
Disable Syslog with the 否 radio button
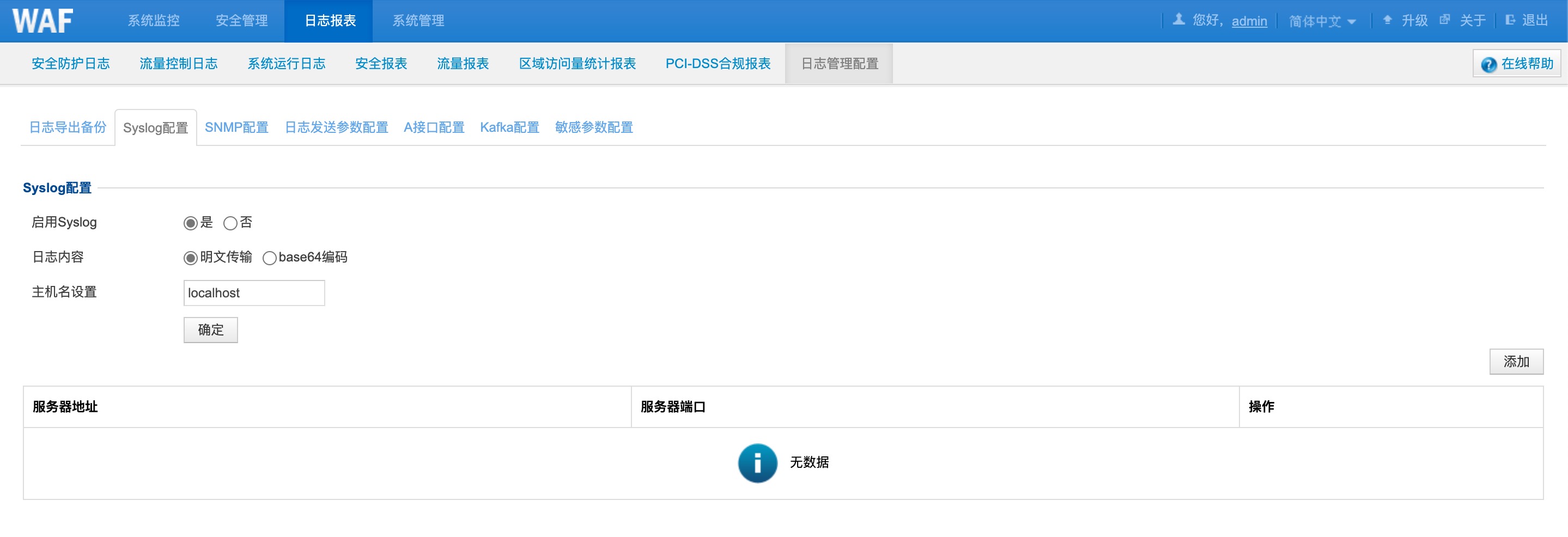pos(230,223)
